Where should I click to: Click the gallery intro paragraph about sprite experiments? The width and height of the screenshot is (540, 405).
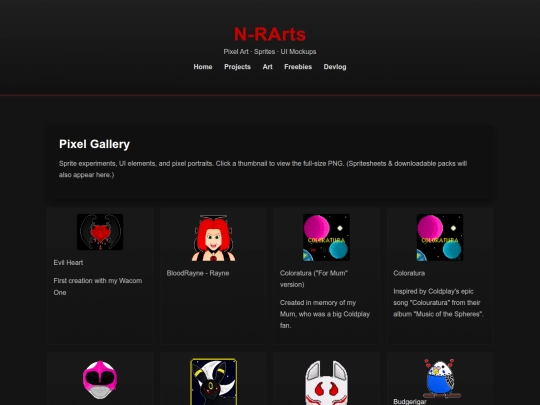point(263,169)
